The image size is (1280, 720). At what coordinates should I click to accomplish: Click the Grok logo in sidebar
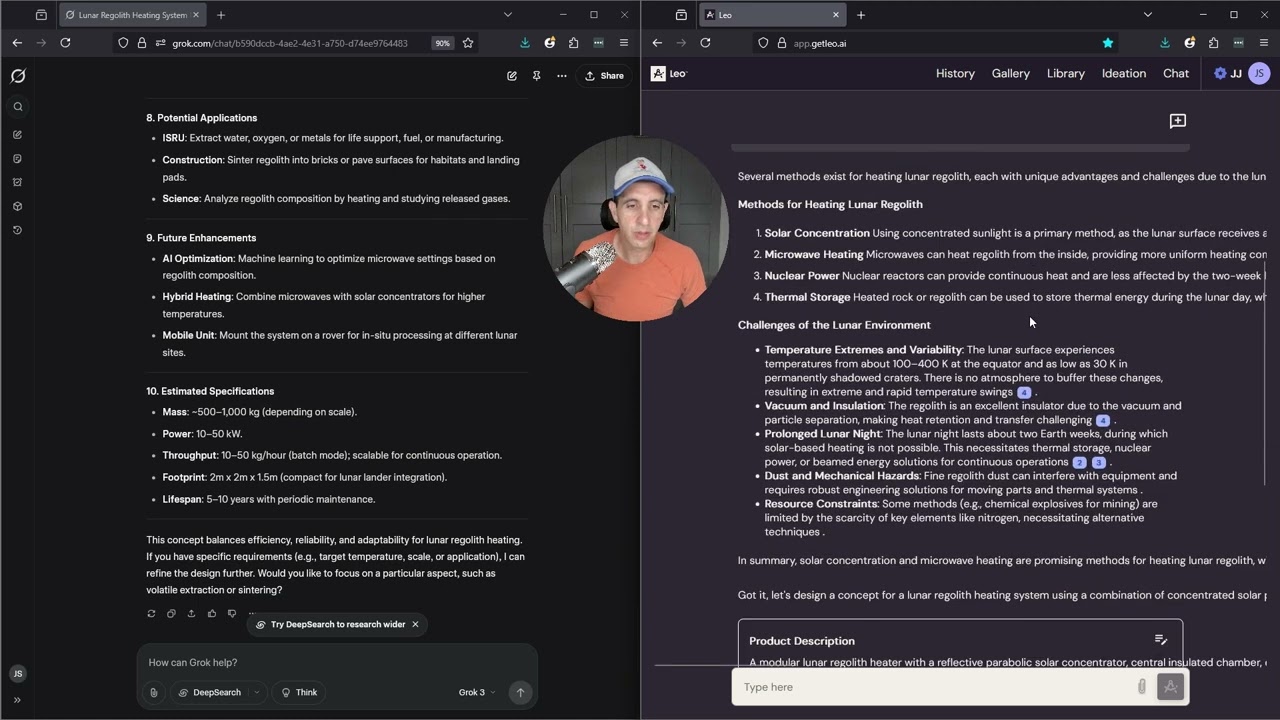17,76
